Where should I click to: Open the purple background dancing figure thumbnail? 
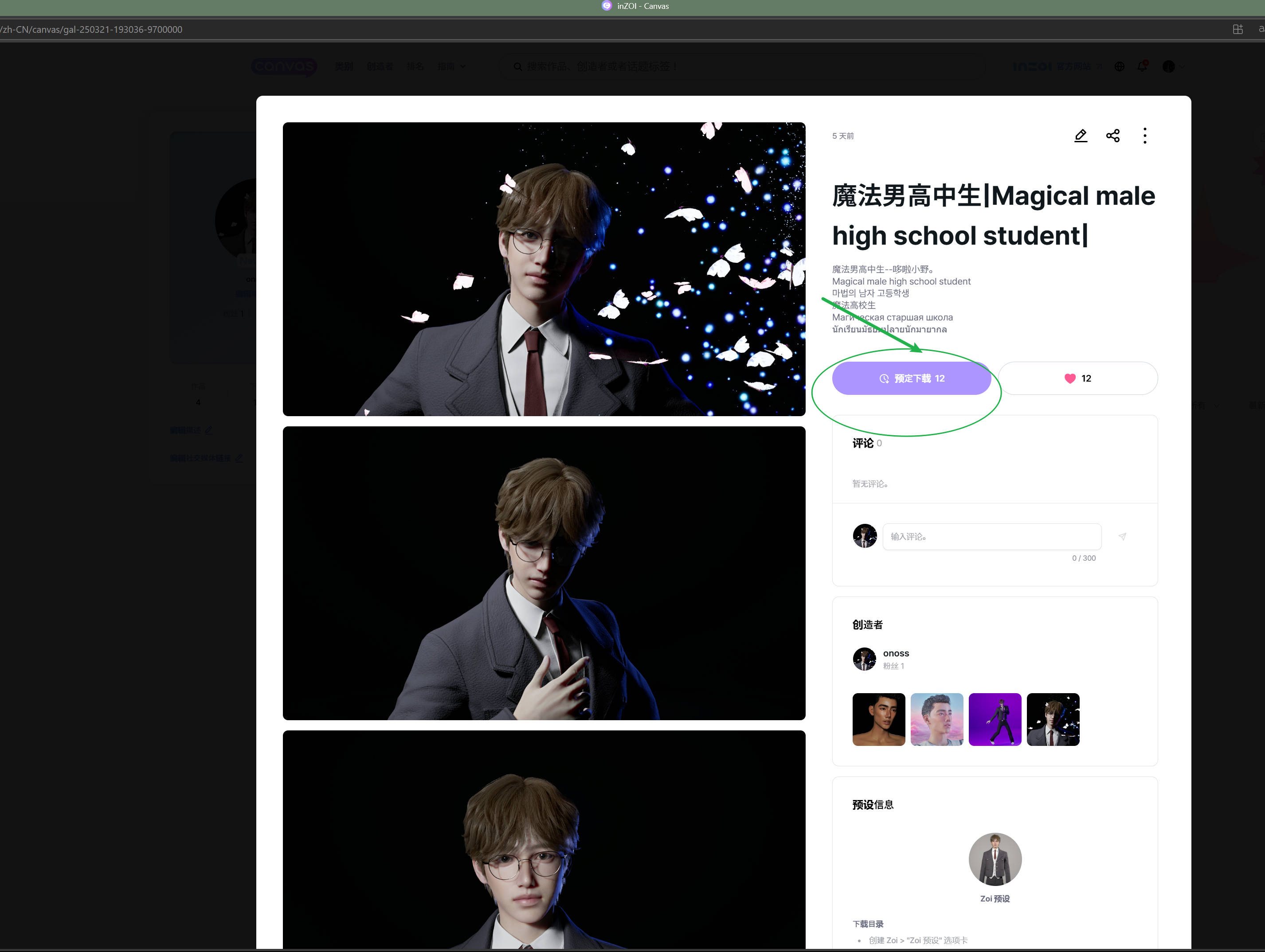click(995, 719)
